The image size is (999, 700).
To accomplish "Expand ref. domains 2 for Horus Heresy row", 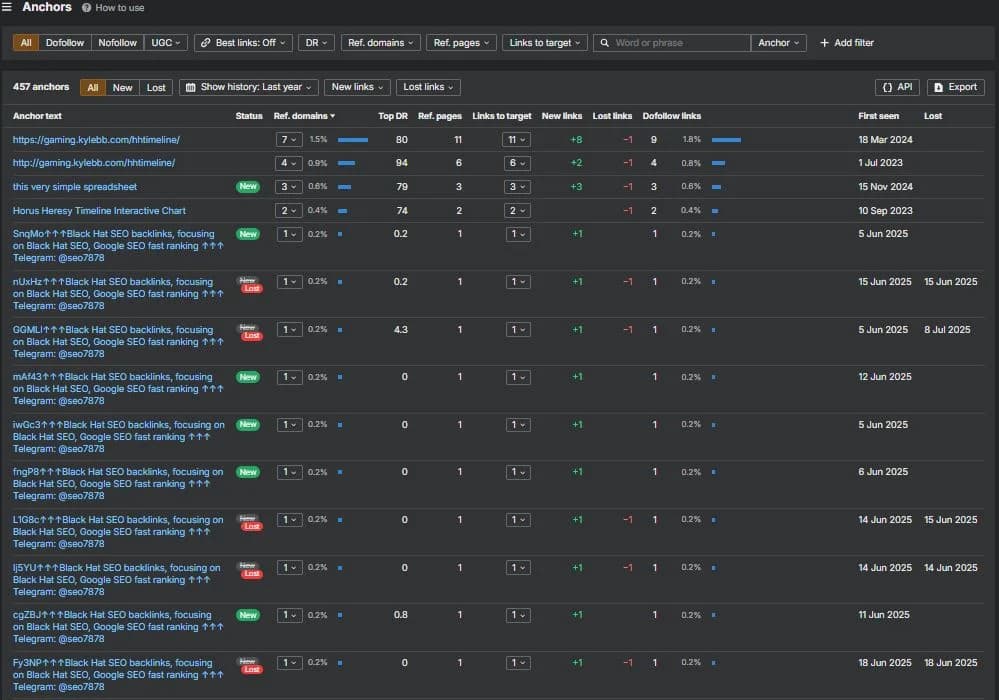I will pyautogui.click(x=289, y=211).
